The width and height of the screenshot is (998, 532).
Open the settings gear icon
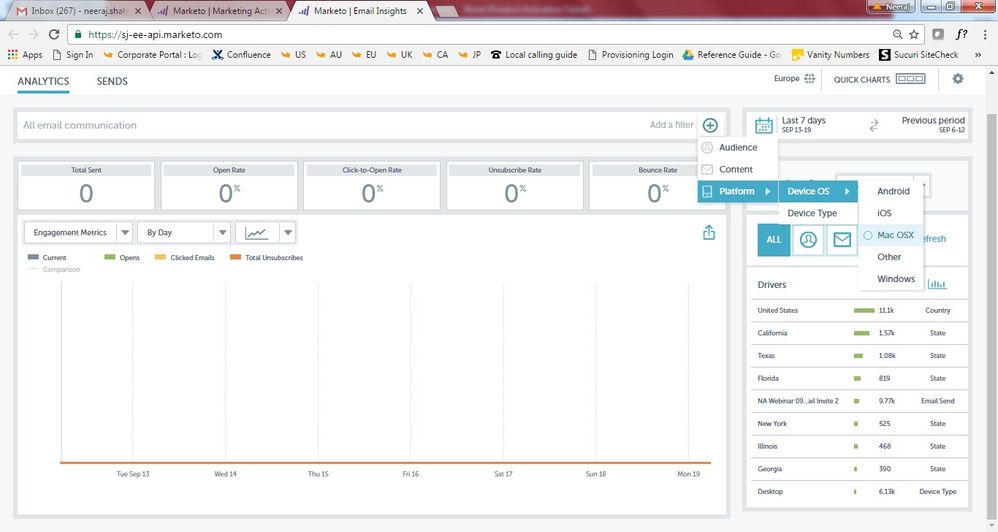[x=957, y=79]
